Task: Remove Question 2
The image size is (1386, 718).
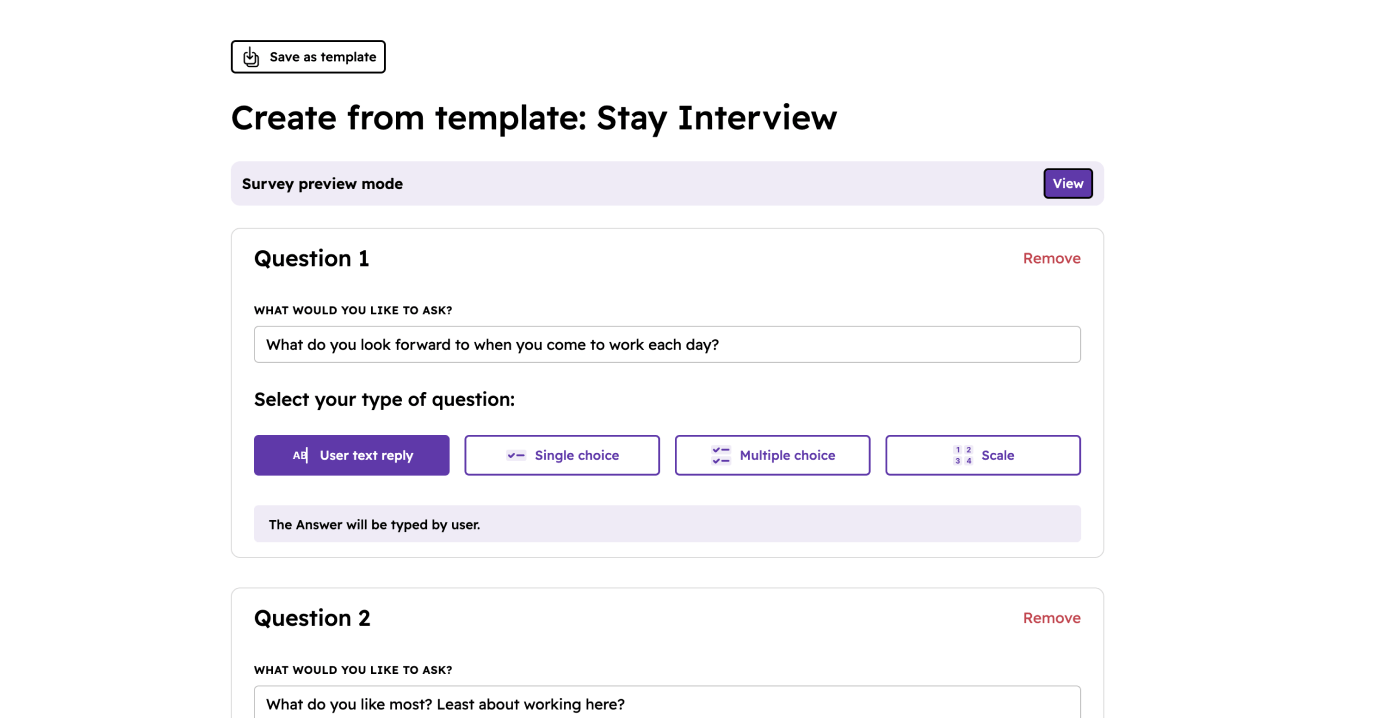Action: point(1051,618)
